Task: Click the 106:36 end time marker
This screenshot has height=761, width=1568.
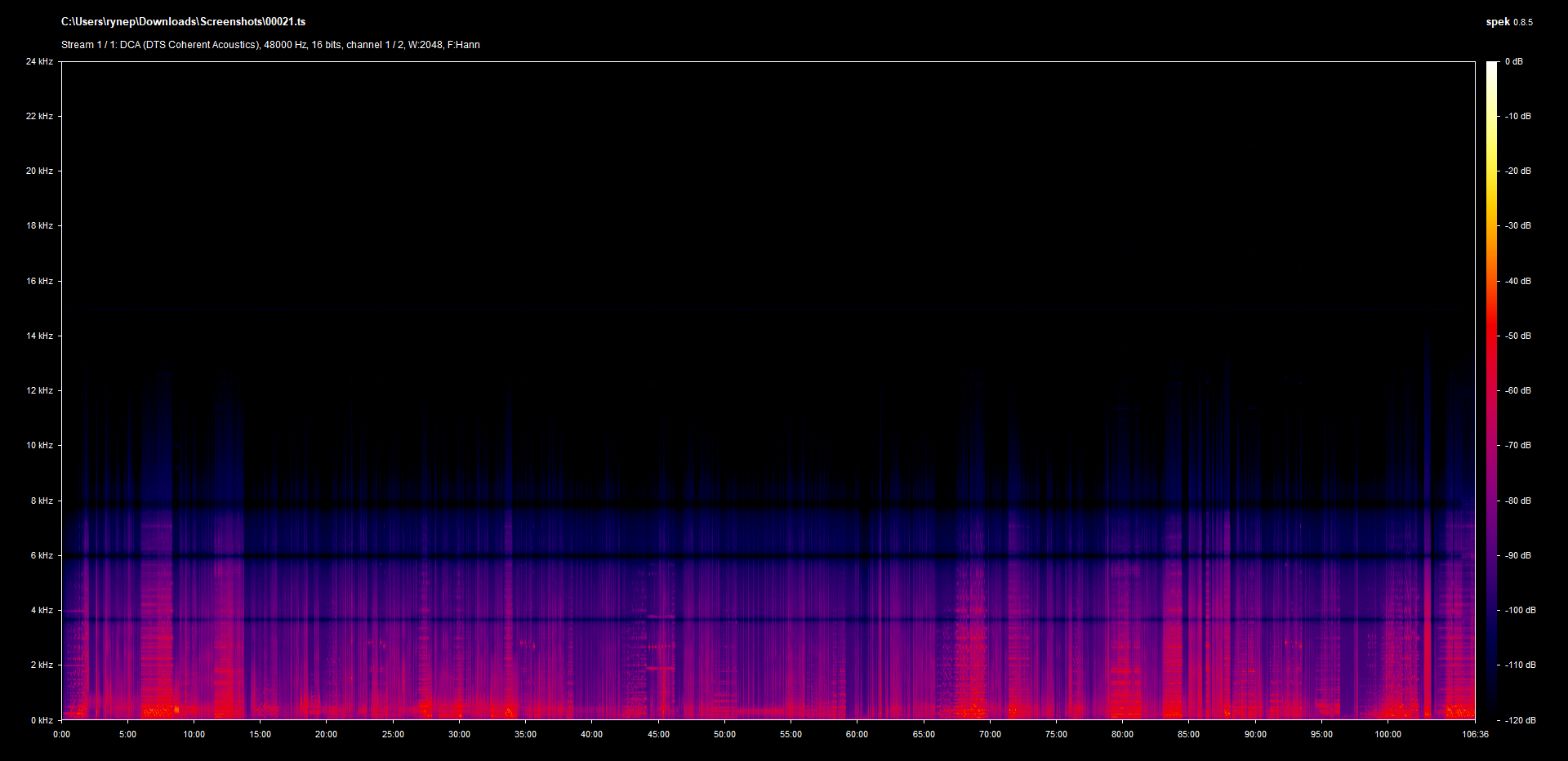Action: pos(1475,734)
